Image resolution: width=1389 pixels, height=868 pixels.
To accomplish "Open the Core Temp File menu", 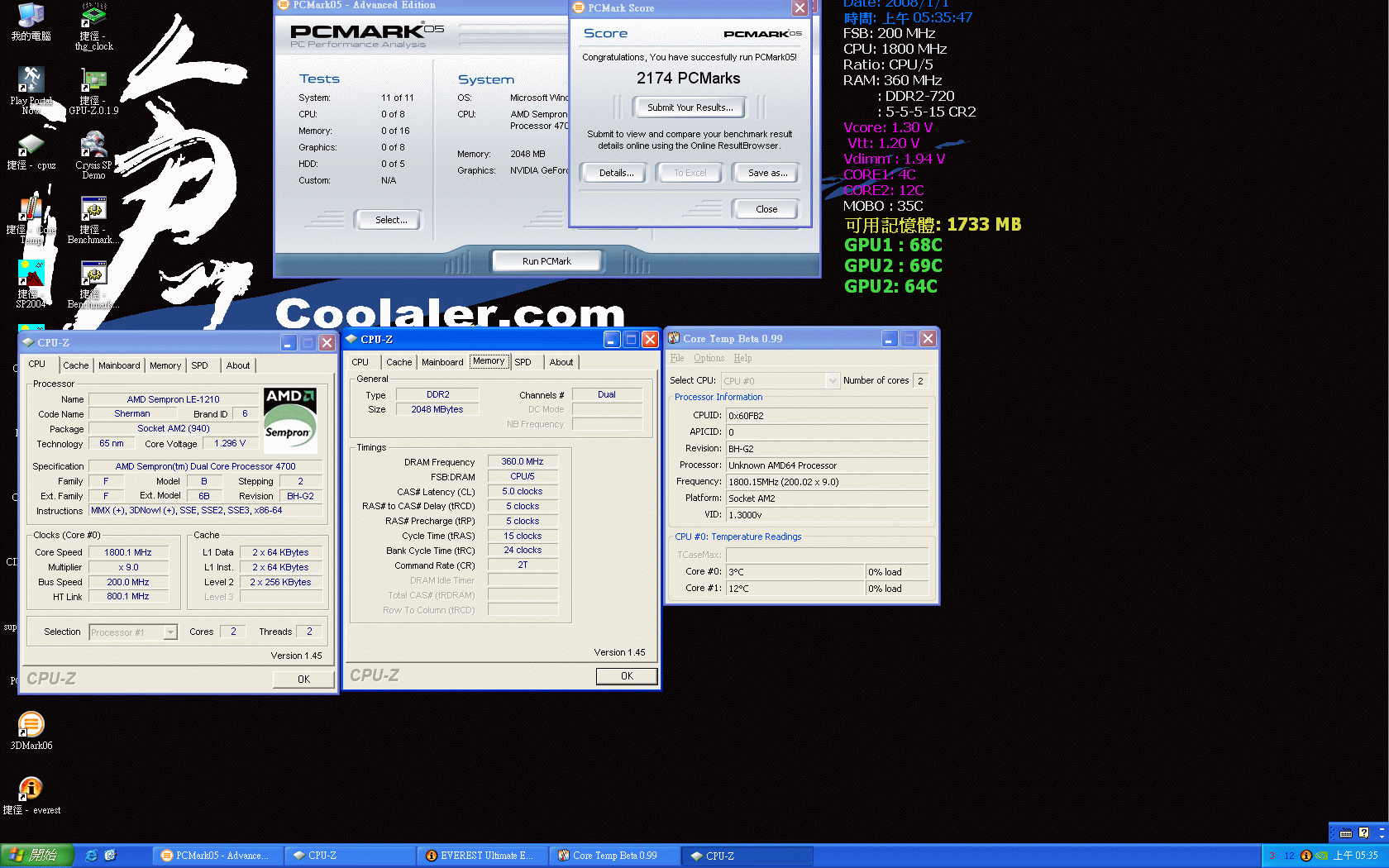I will click(677, 358).
